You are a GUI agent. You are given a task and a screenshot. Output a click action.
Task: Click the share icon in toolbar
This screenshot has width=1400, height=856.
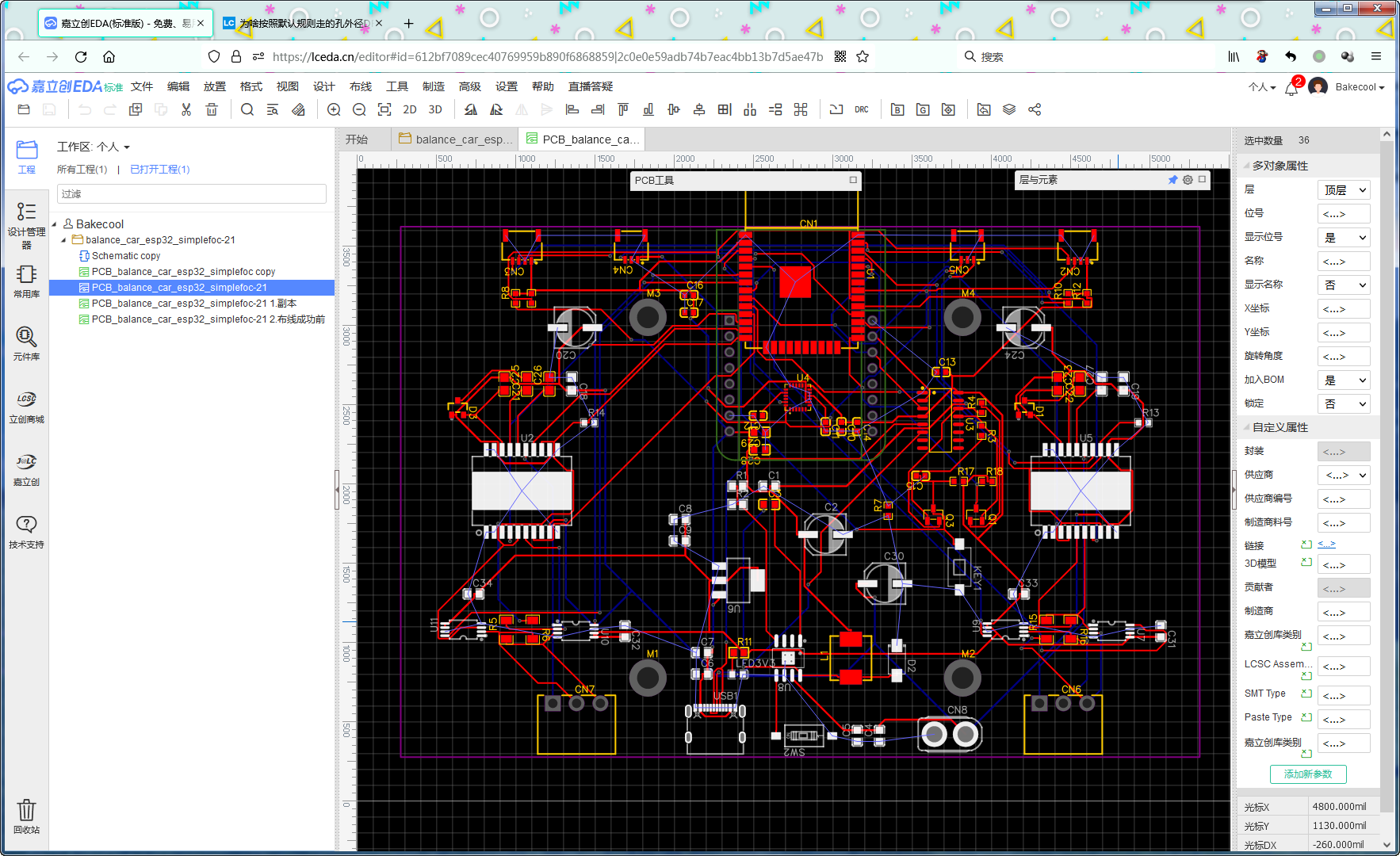coord(1035,109)
